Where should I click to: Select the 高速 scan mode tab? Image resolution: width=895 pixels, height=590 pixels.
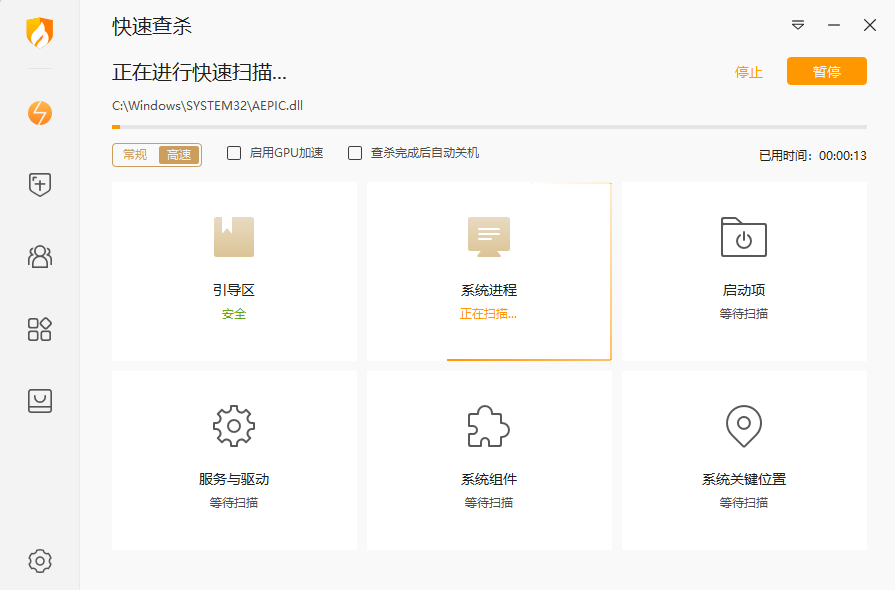point(178,155)
